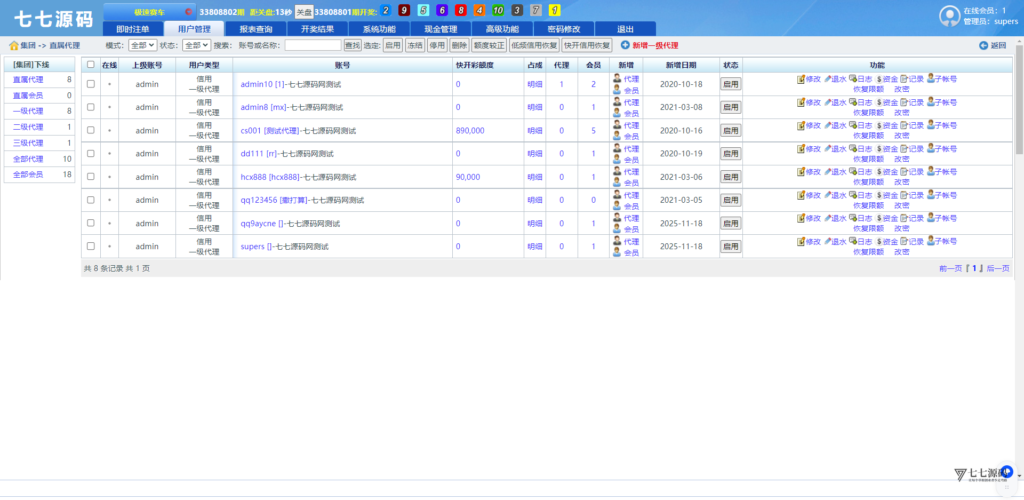Click drawn ball number 9
This screenshot has width=1024, height=500.
pos(404,10)
